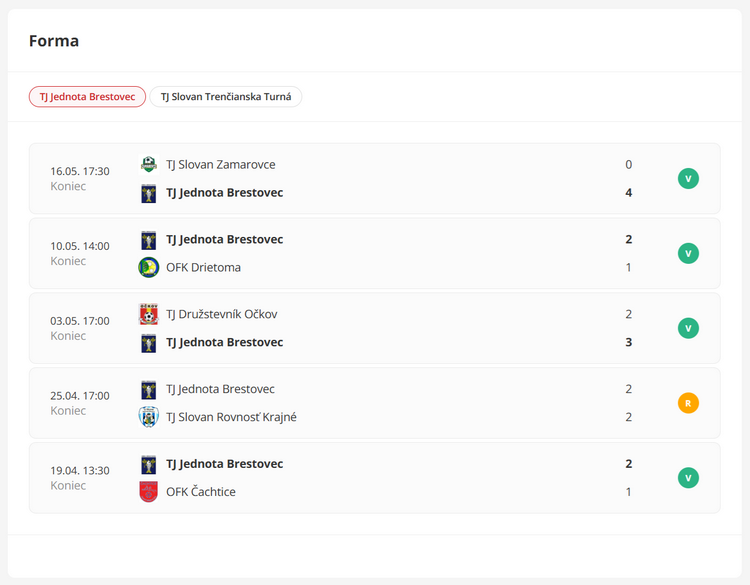Click green V badge for 03.05. match
The height and width of the screenshot is (585, 750).
tap(688, 328)
